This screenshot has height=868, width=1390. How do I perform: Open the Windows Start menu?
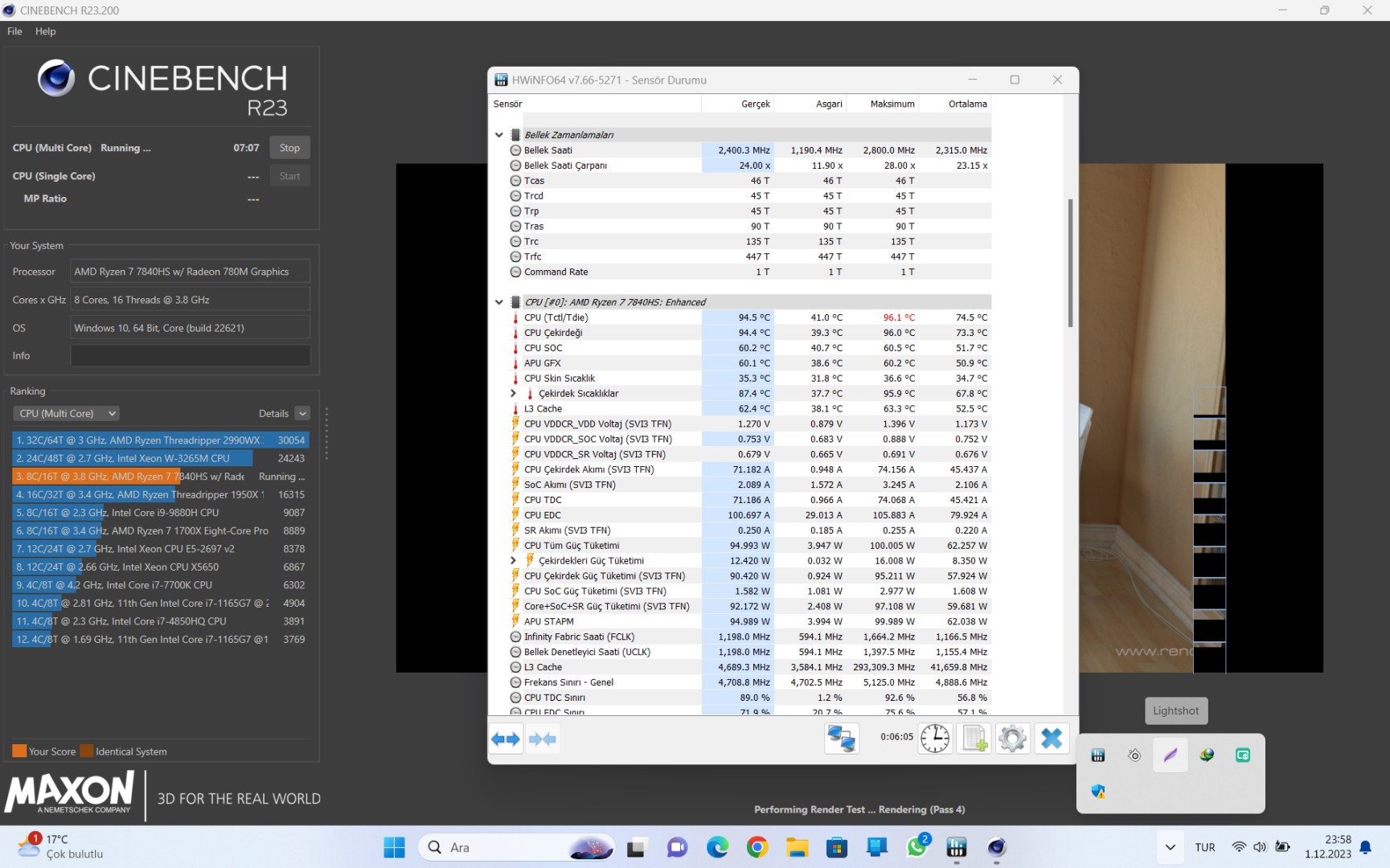[x=395, y=847]
